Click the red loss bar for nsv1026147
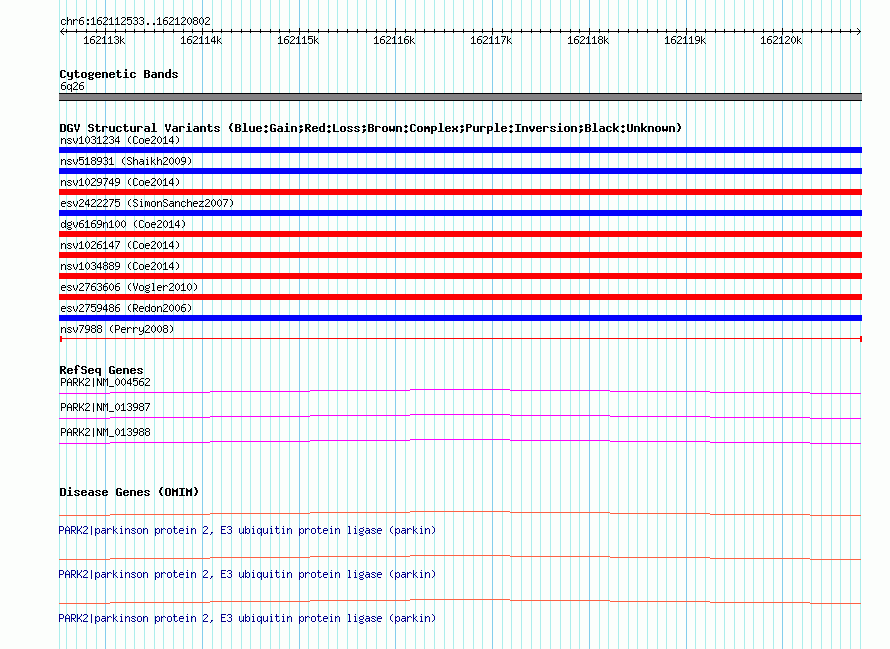 coord(460,255)
